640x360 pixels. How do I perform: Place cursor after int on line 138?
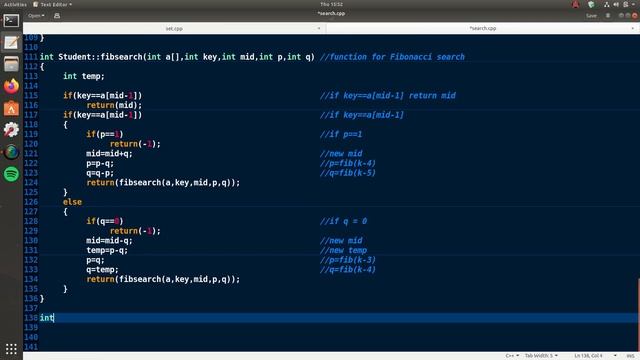click(54, 318)
